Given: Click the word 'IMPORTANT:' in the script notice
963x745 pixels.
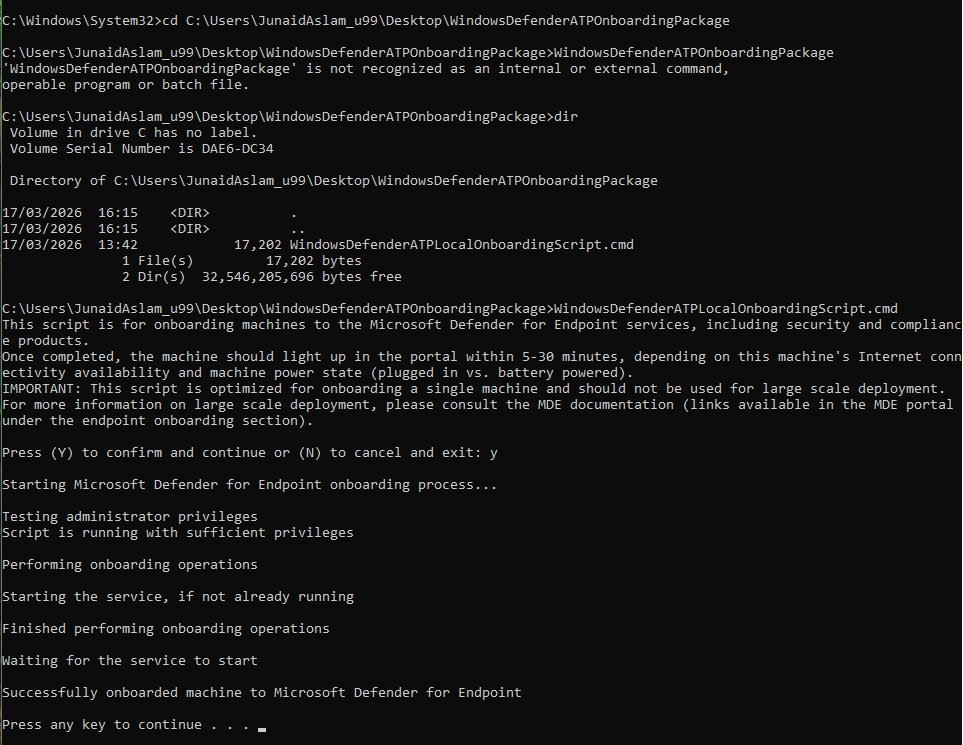Looking at the screenshot, I should (42, 389).
